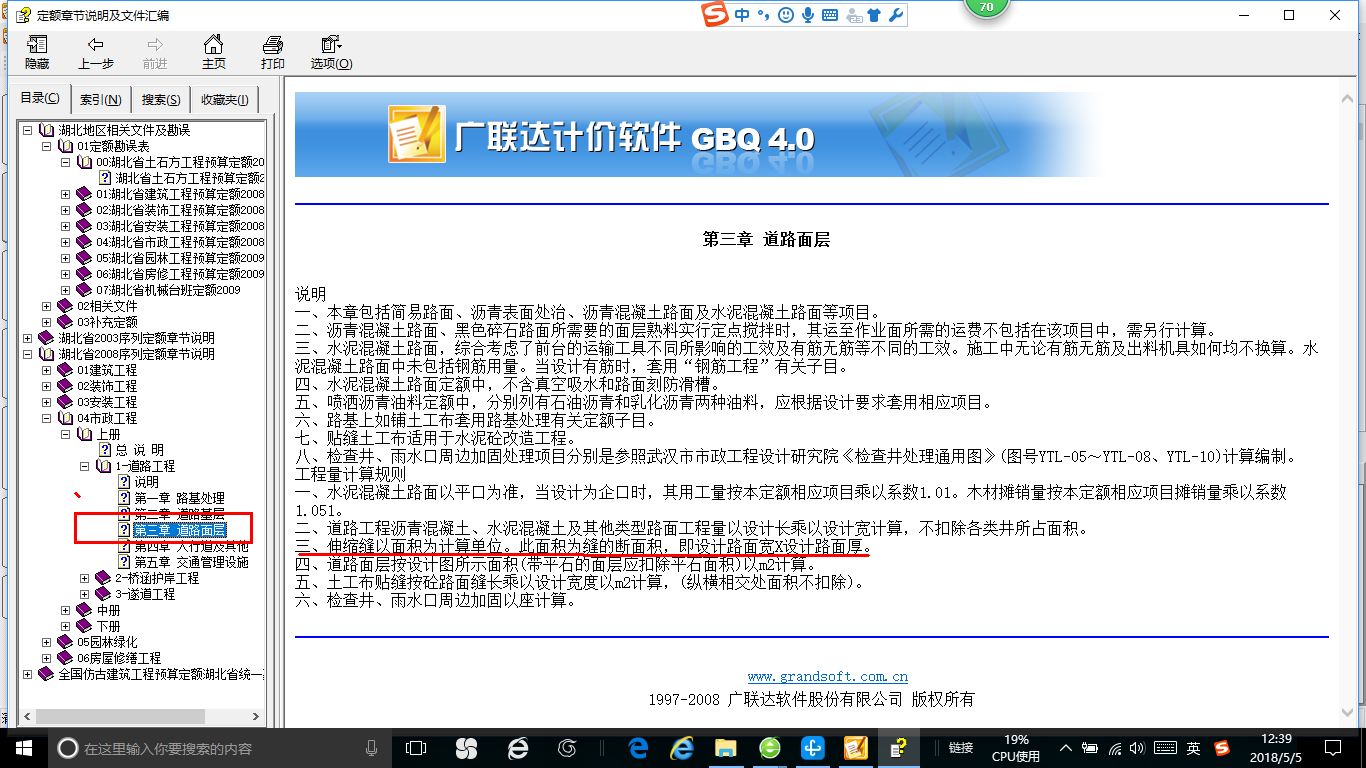Switch to the 目录(C) tab
Screen dimensions: 1366x768
(x=40, y=99)
